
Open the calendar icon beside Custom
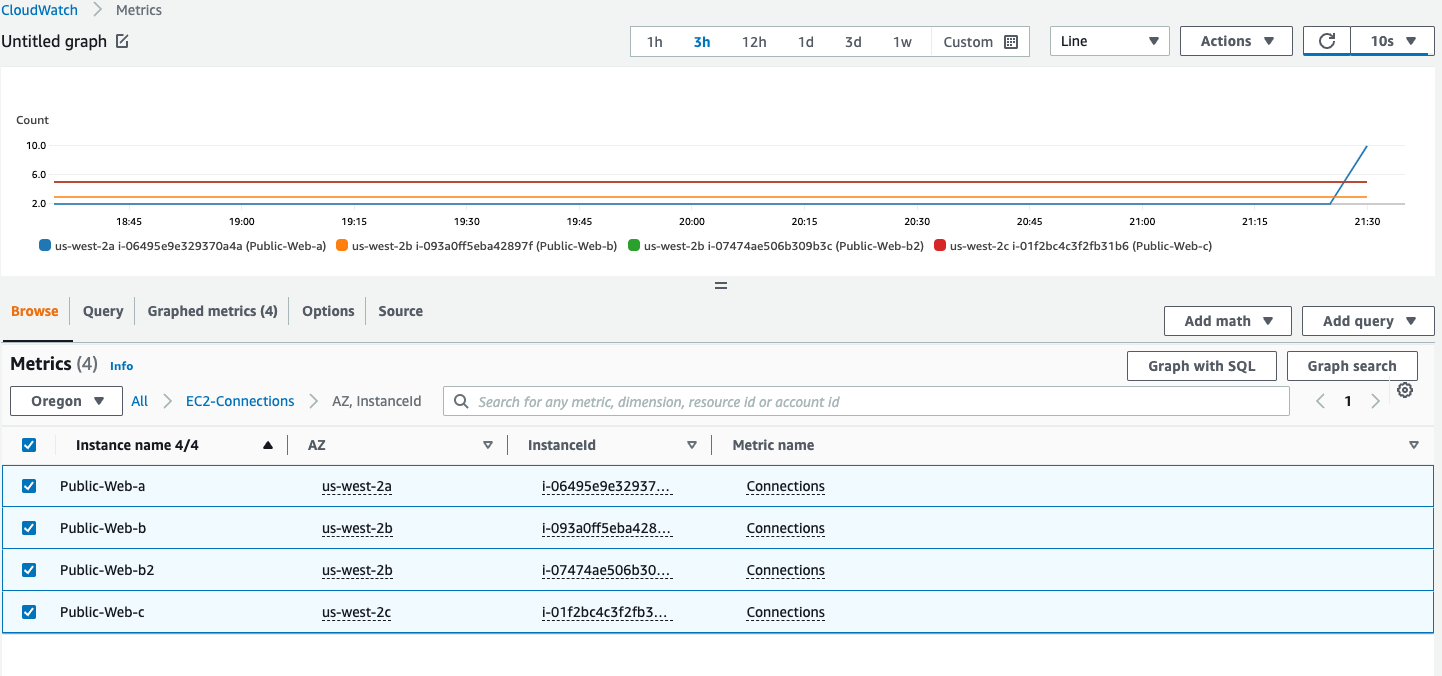pyautogui.click(x=1009, y=41)
